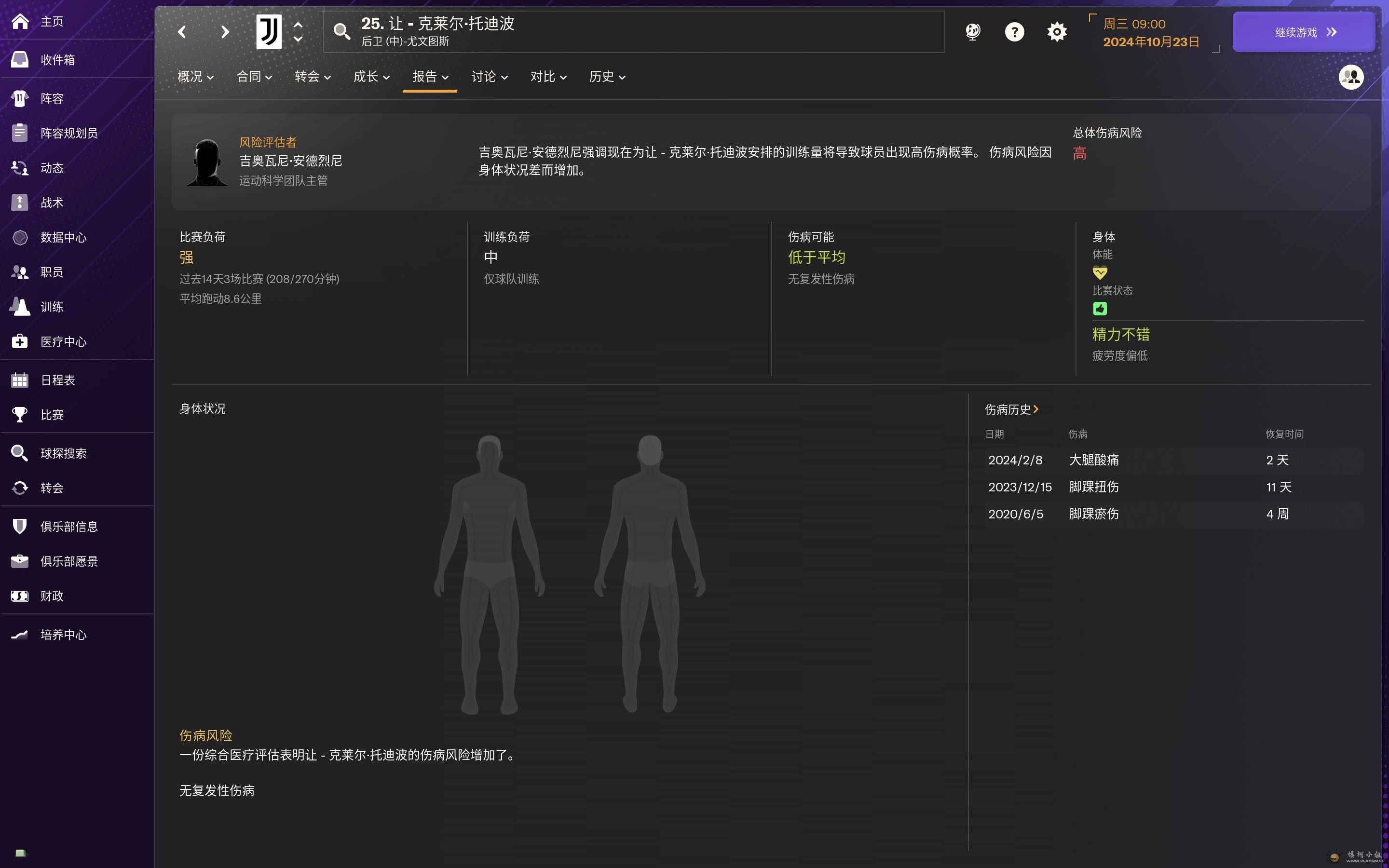Click the help question mark icon
Viewport: 1389px width, 868px height.
pos(1014,31)
